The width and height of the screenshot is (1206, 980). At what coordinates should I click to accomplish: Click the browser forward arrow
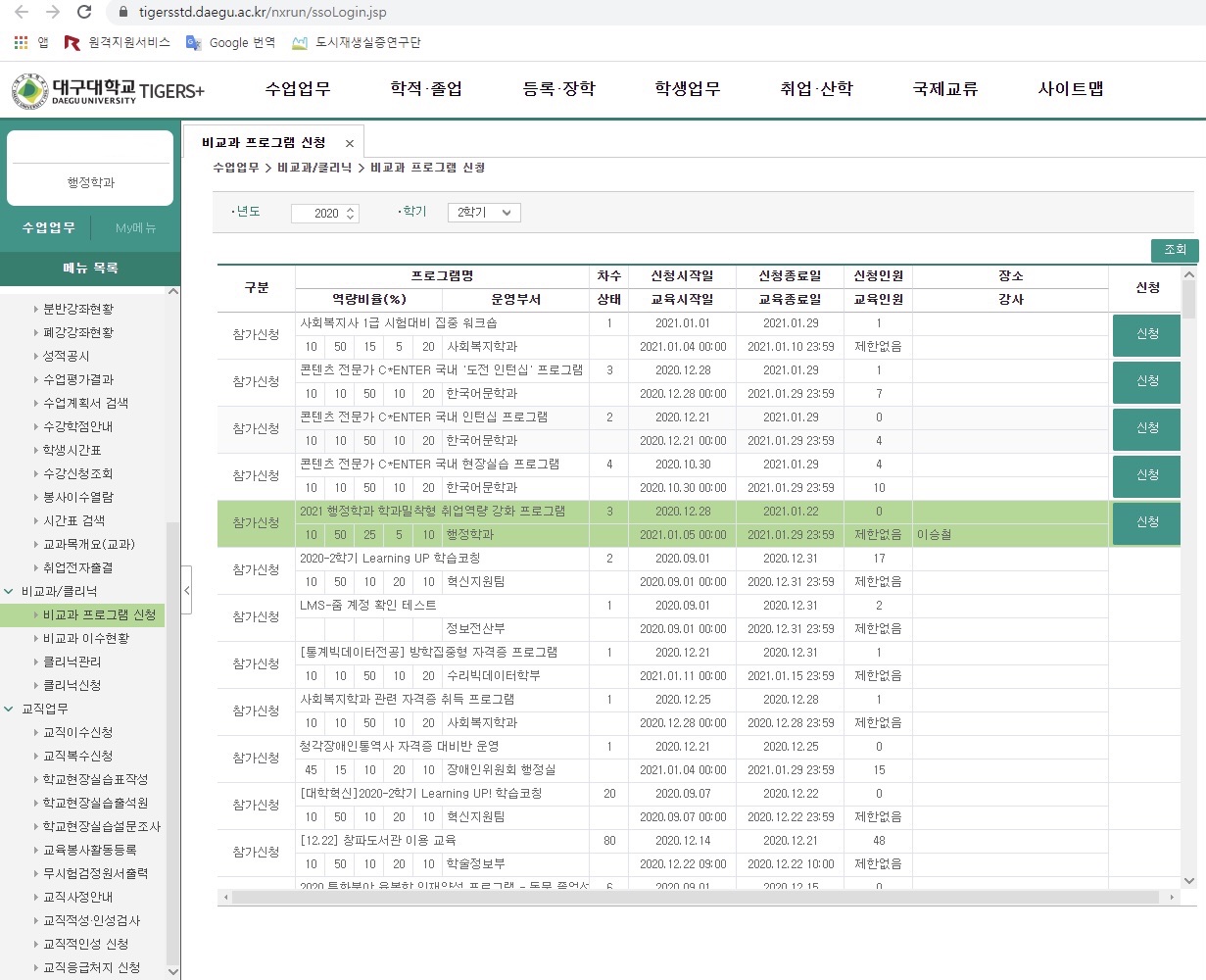[x=53, y=13]
